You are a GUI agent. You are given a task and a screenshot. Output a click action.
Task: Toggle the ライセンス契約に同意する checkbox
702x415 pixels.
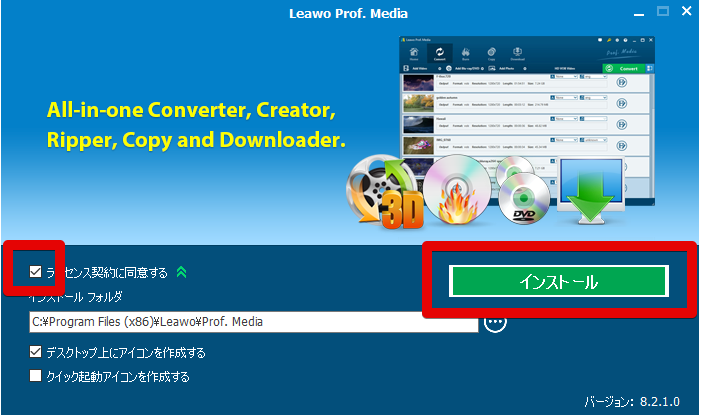(x=35, y=271)
